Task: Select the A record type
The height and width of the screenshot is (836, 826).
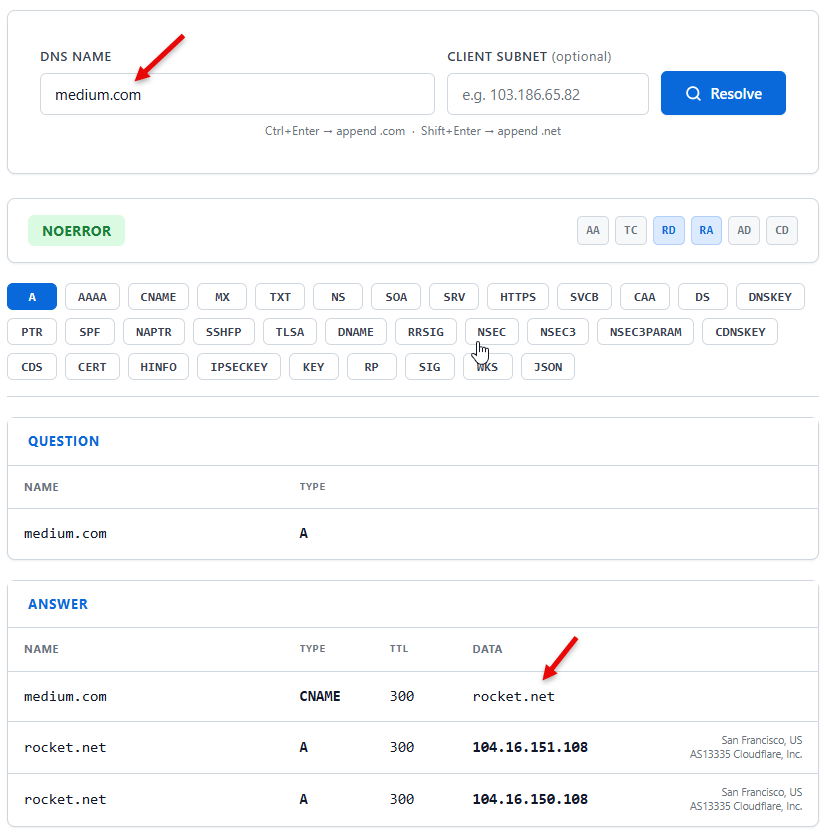Action: coord(32,297)
